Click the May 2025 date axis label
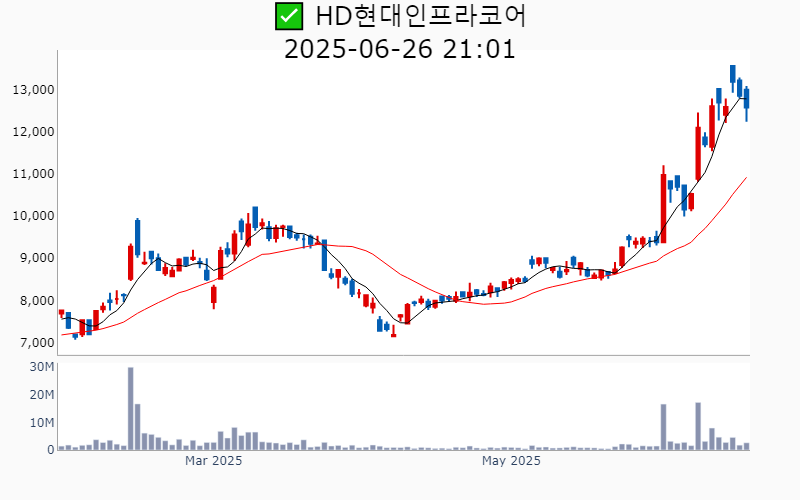Viewport: 800px width, 500px height. point(511,461)
